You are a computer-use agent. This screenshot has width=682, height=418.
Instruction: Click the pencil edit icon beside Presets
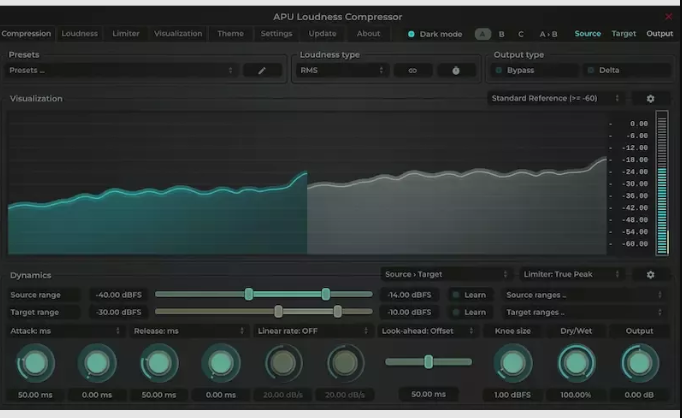(x=262, y=71)
